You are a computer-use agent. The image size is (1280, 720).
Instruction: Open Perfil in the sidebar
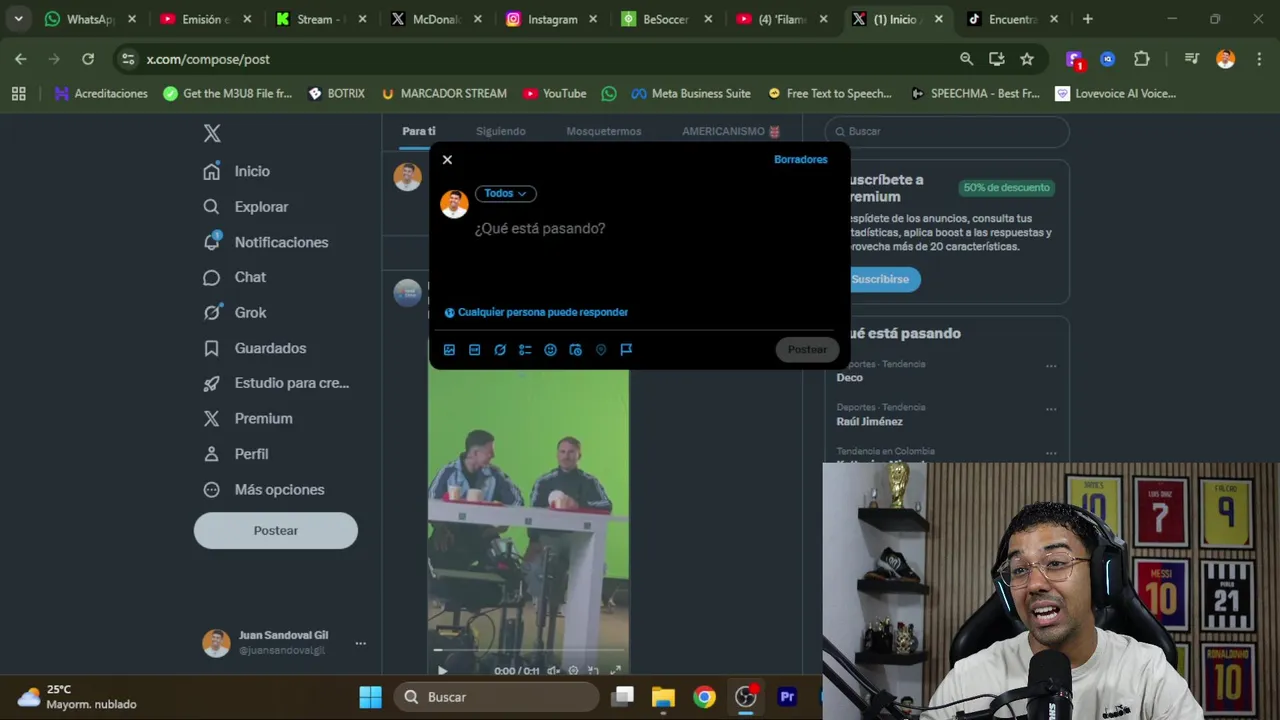coord(236,454)
